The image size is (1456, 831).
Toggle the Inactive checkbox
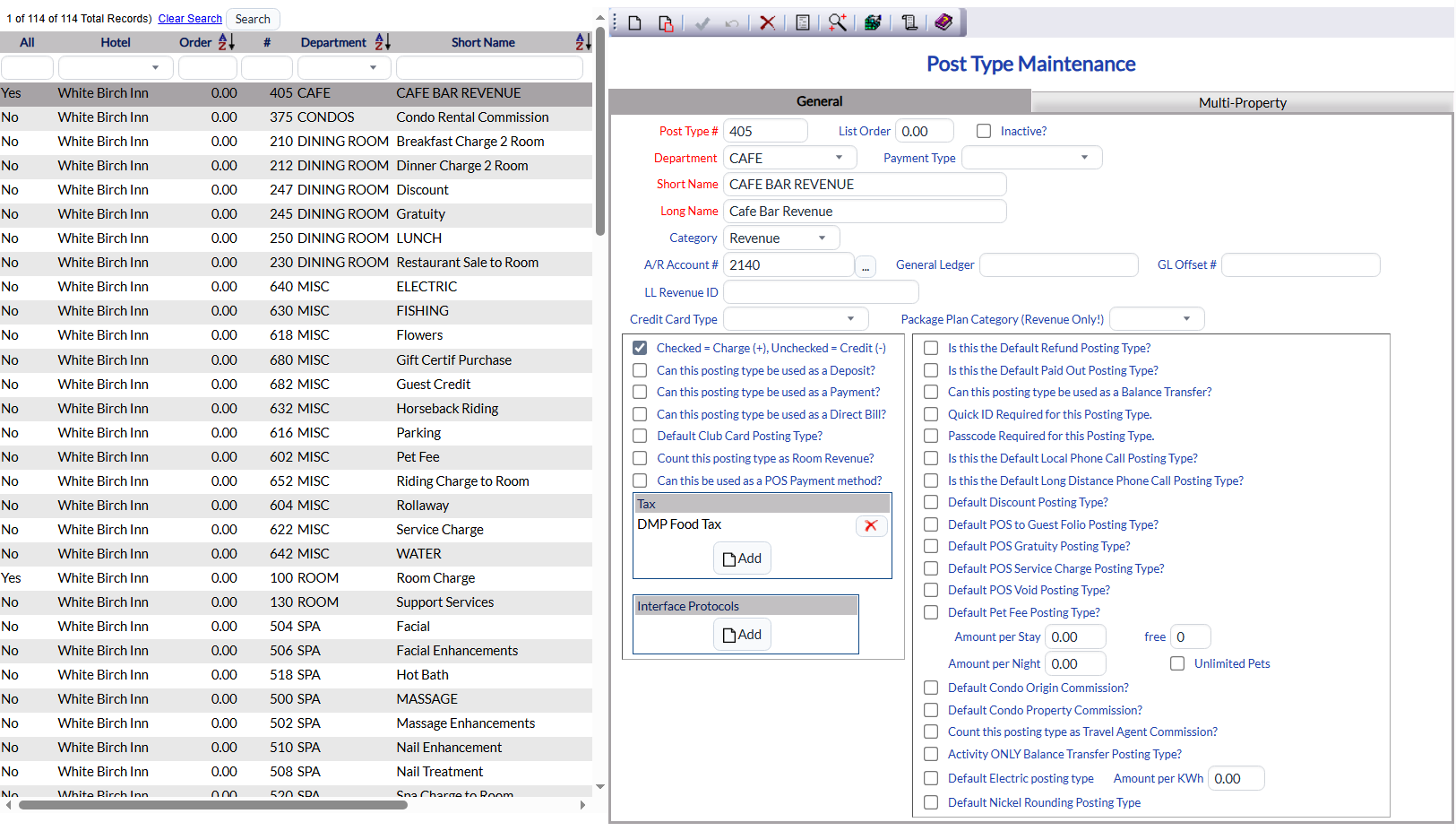point(984,131)
